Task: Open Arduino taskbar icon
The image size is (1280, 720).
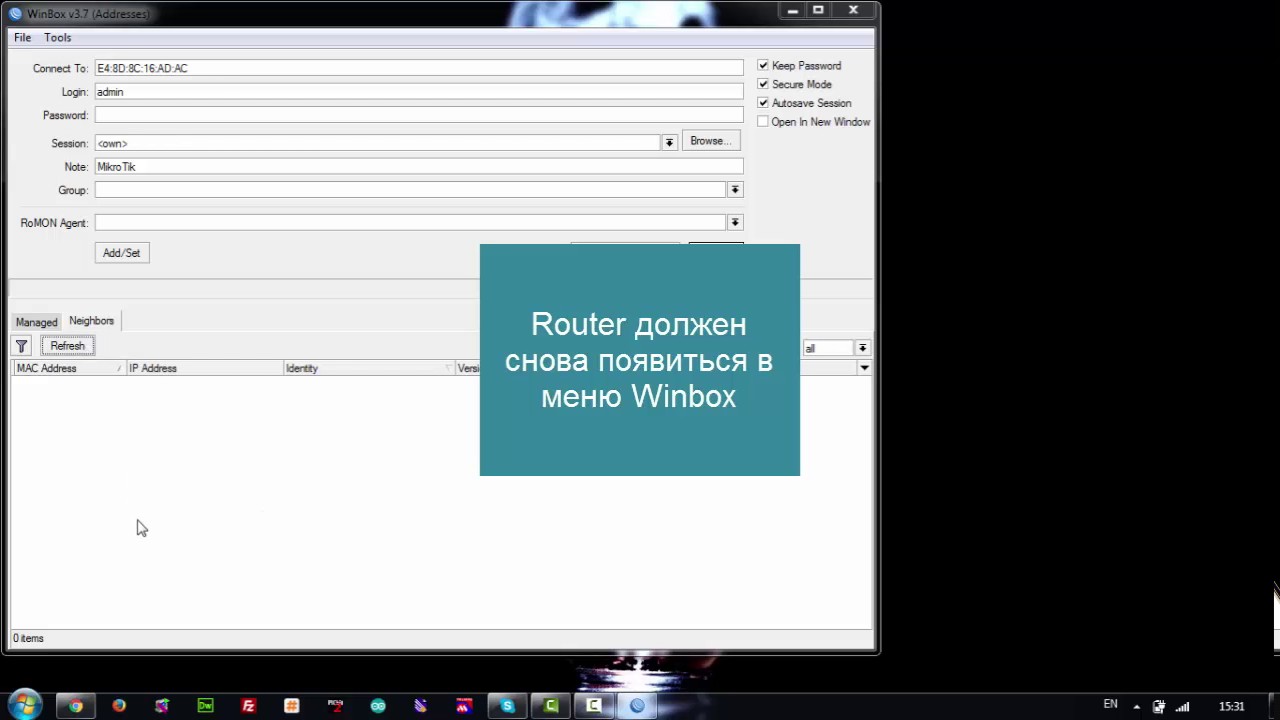Action: click(x=378, y=705)
